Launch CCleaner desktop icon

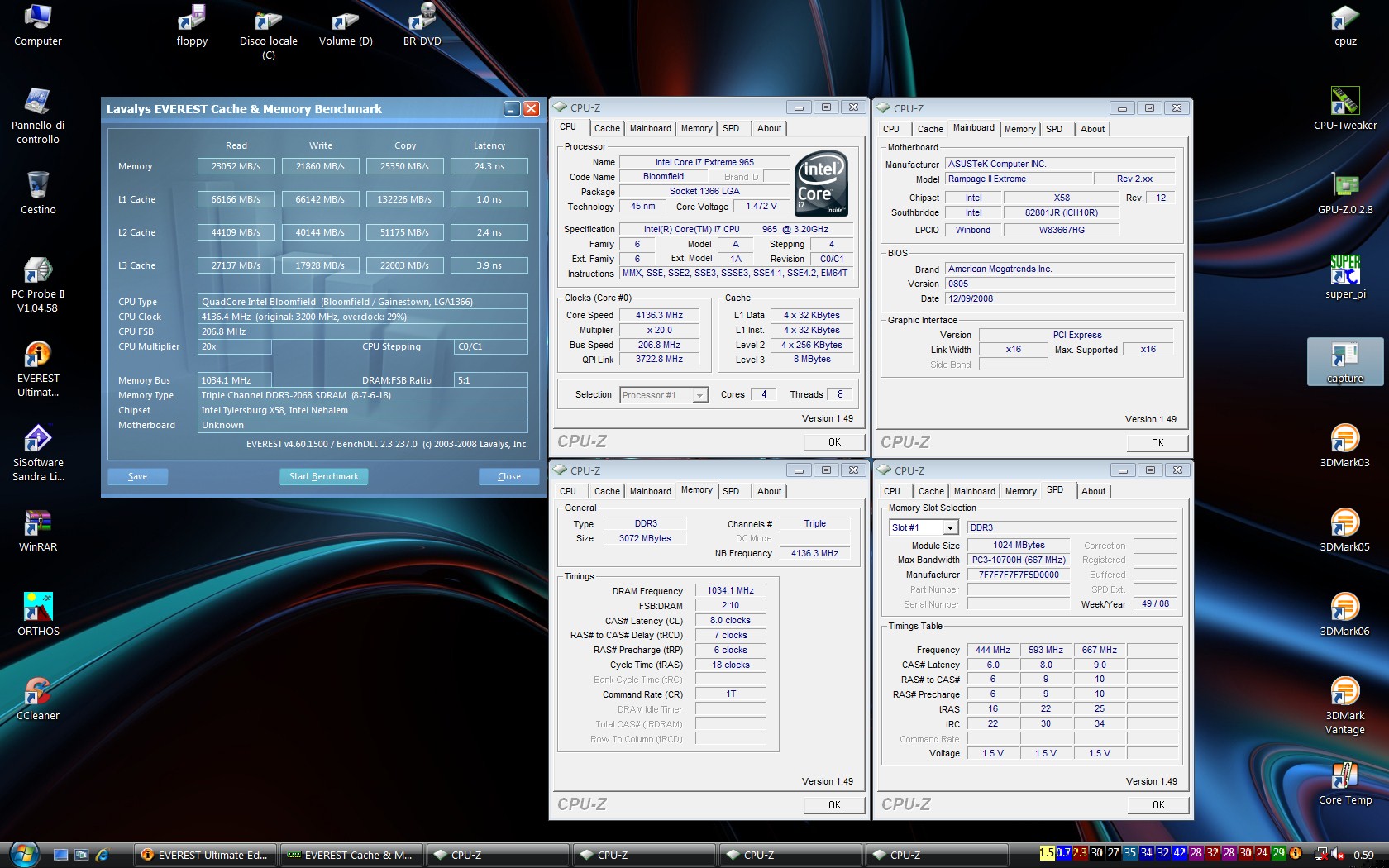[38, 699]
